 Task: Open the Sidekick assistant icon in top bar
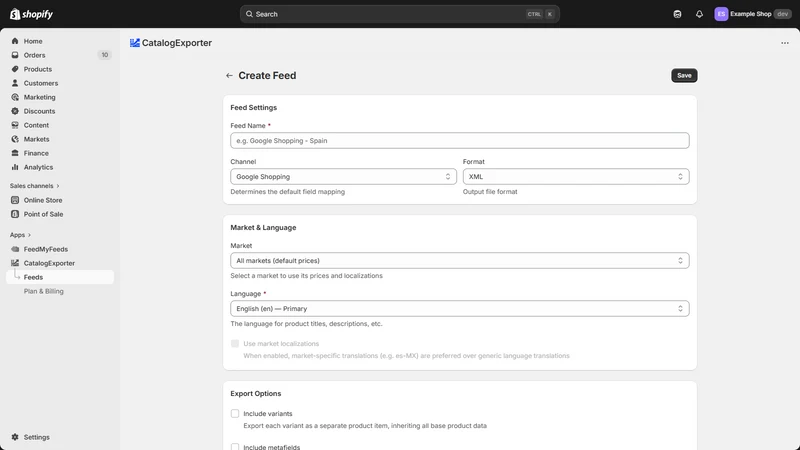677,14
